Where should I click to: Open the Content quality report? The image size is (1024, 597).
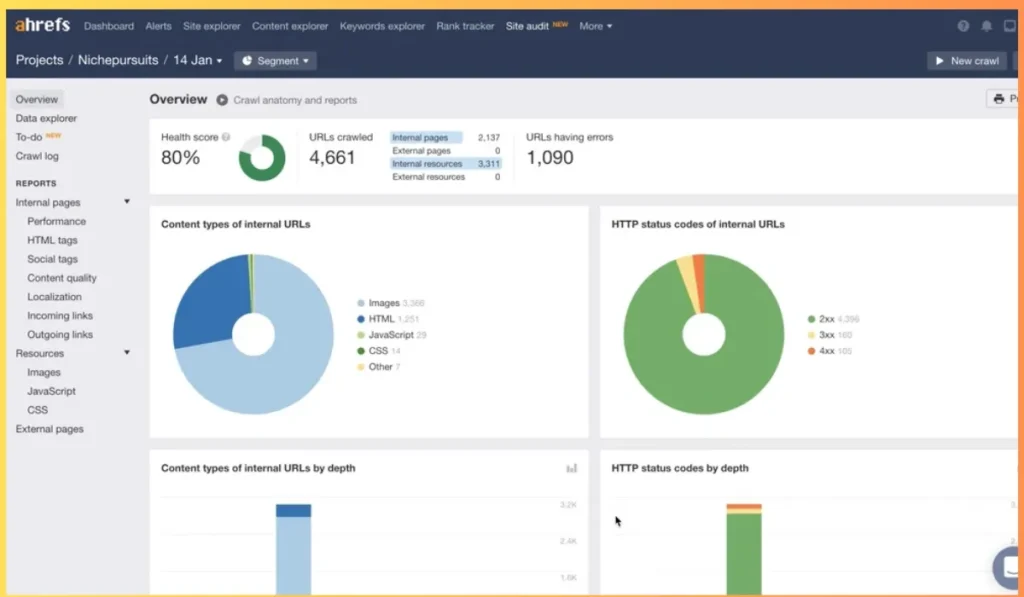[x=62, y=278]
